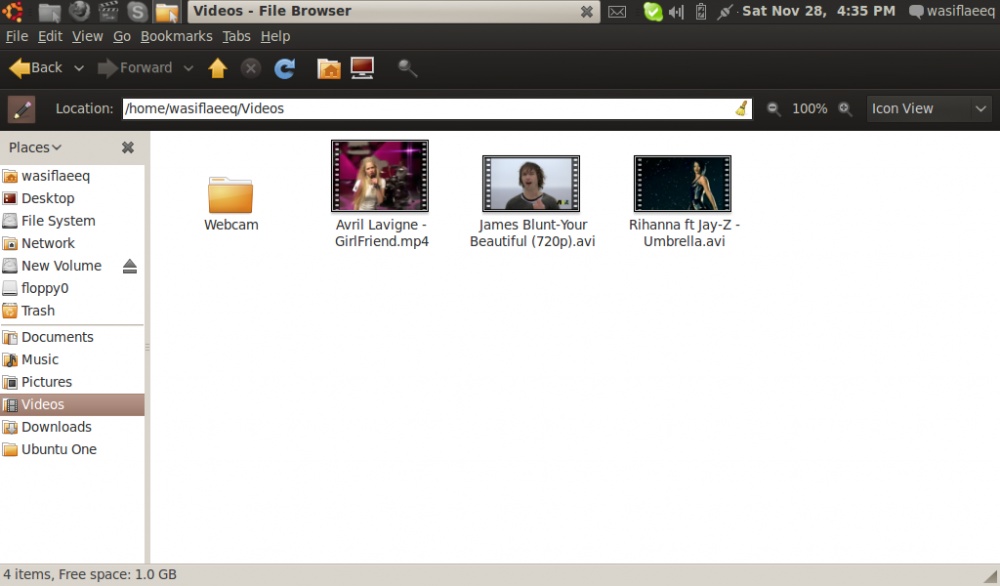
Task: Toggle text-based location bar with pencil button
Action: 21,108
